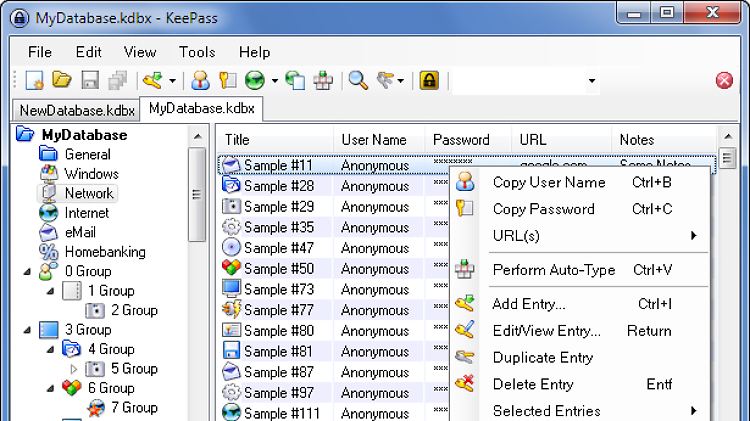Open the URL globe dropdown arrow
750x421 pixels.
275,81
